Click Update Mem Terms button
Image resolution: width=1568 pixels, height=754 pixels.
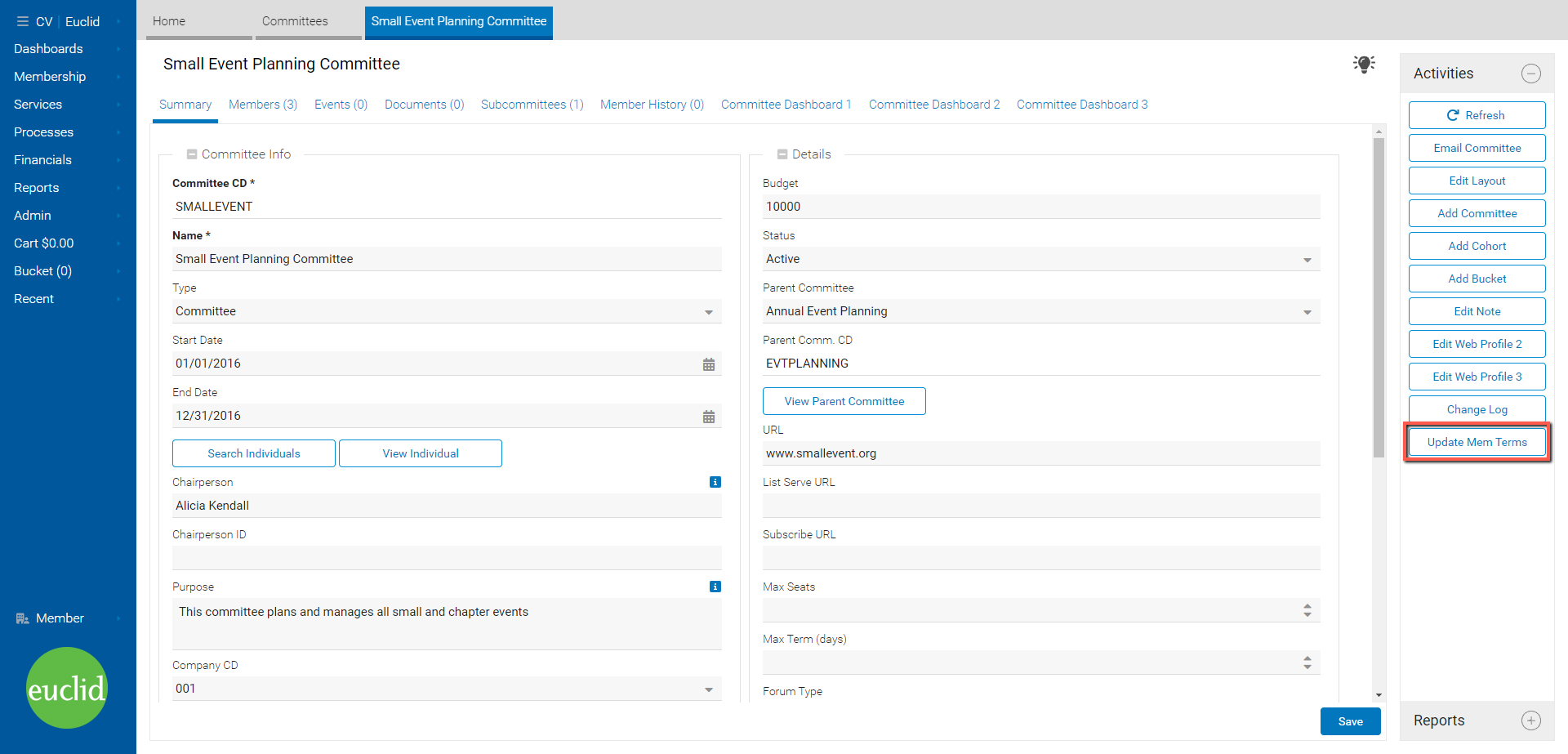[1477, 442]
